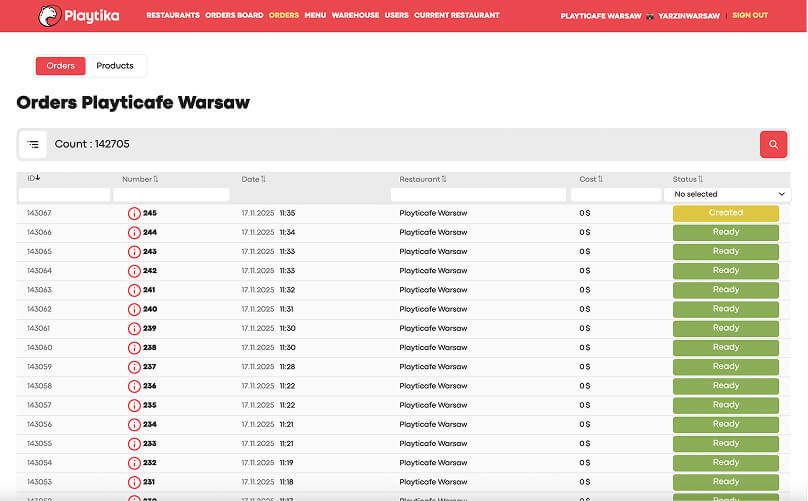
Task: Select the Orders tab button
Action: pos(60,66)
